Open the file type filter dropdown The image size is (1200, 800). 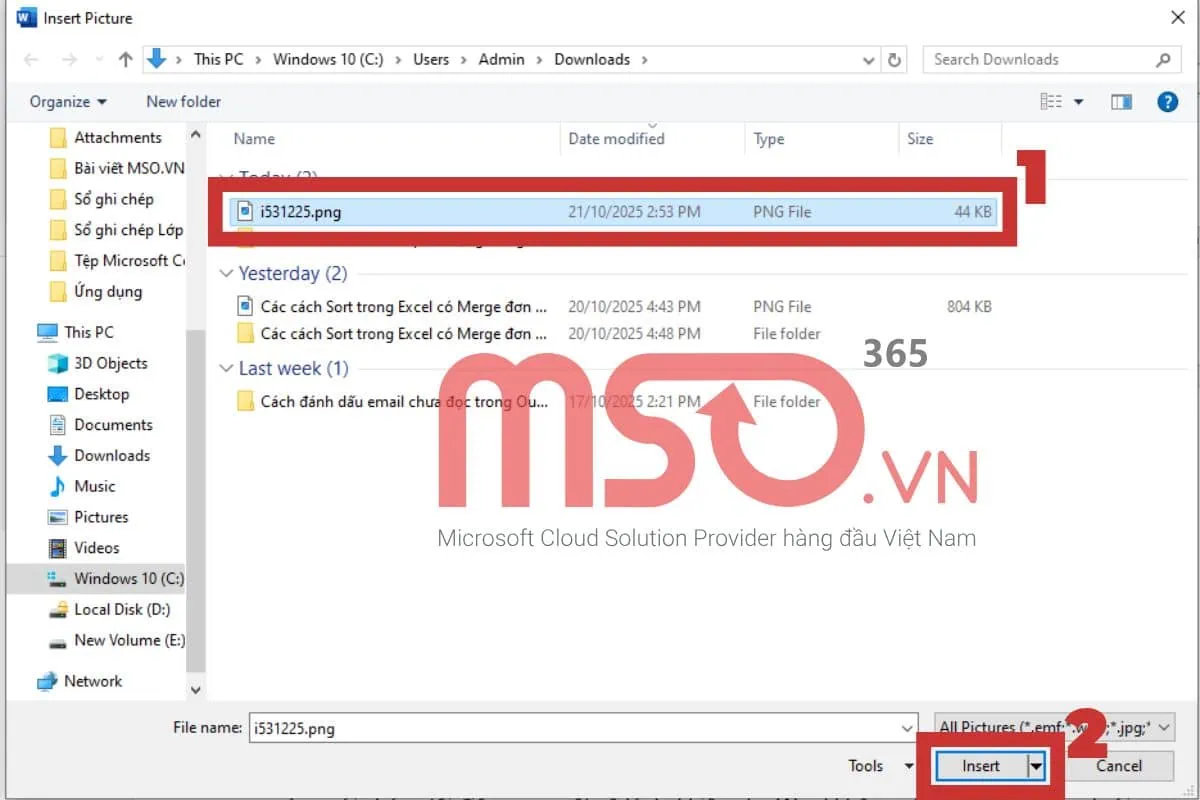[1054, 728]
